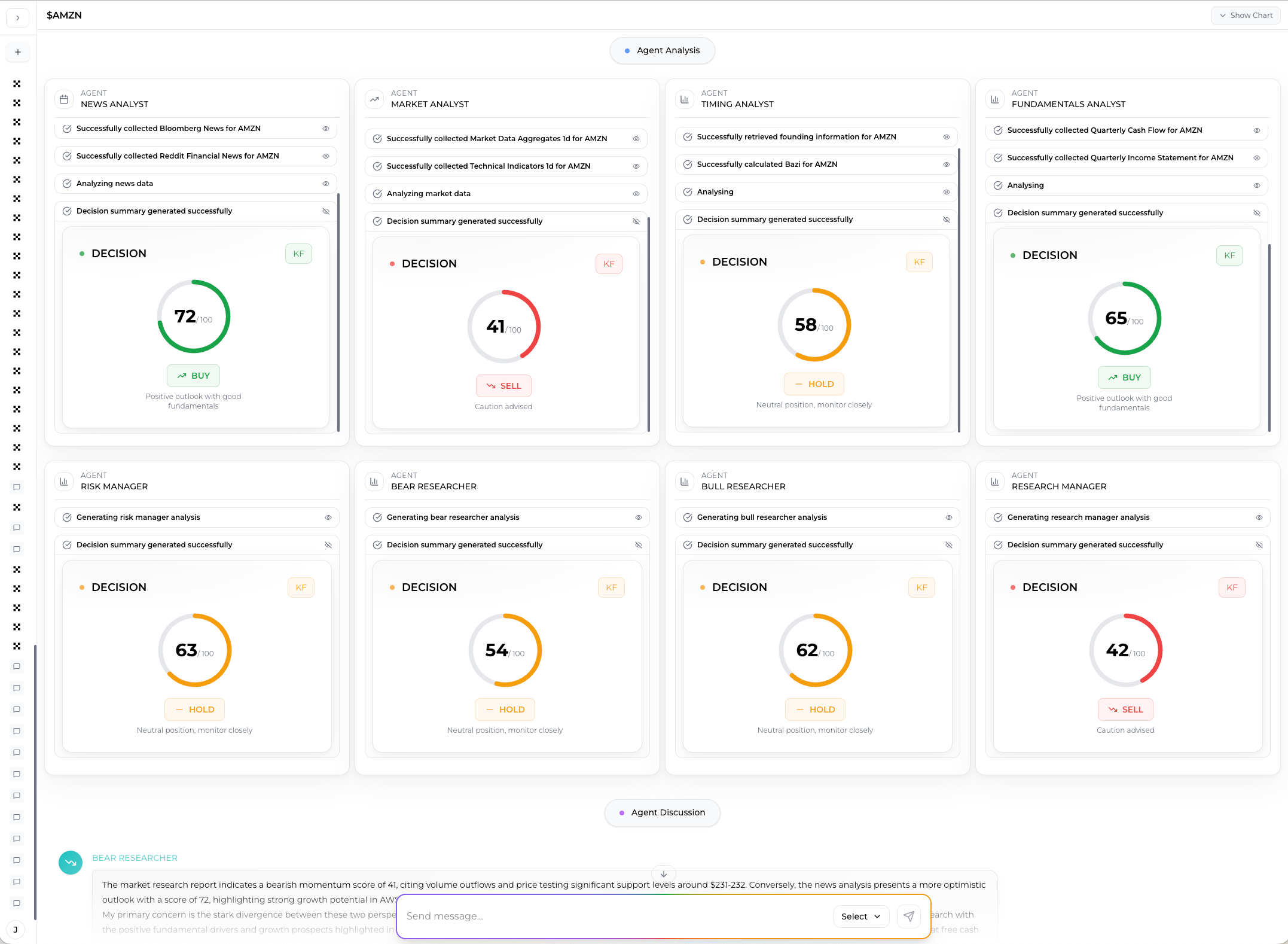Hide Market Analyst decision summary via crossed-eye icon
The height and width of the screenshot is (944, 1288).
point(636,221)
